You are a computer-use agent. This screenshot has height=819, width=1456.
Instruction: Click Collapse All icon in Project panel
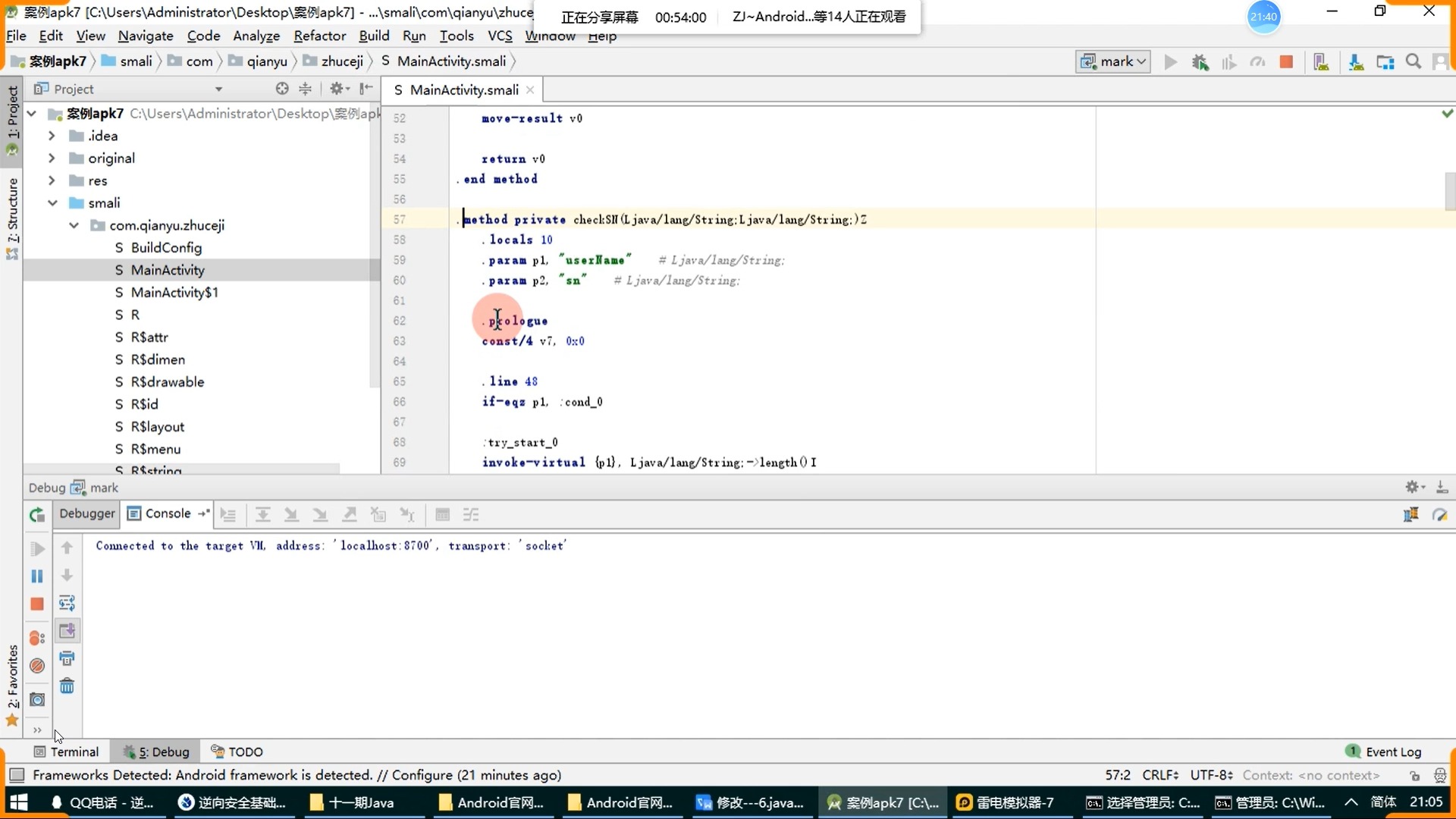click(305, 89)
